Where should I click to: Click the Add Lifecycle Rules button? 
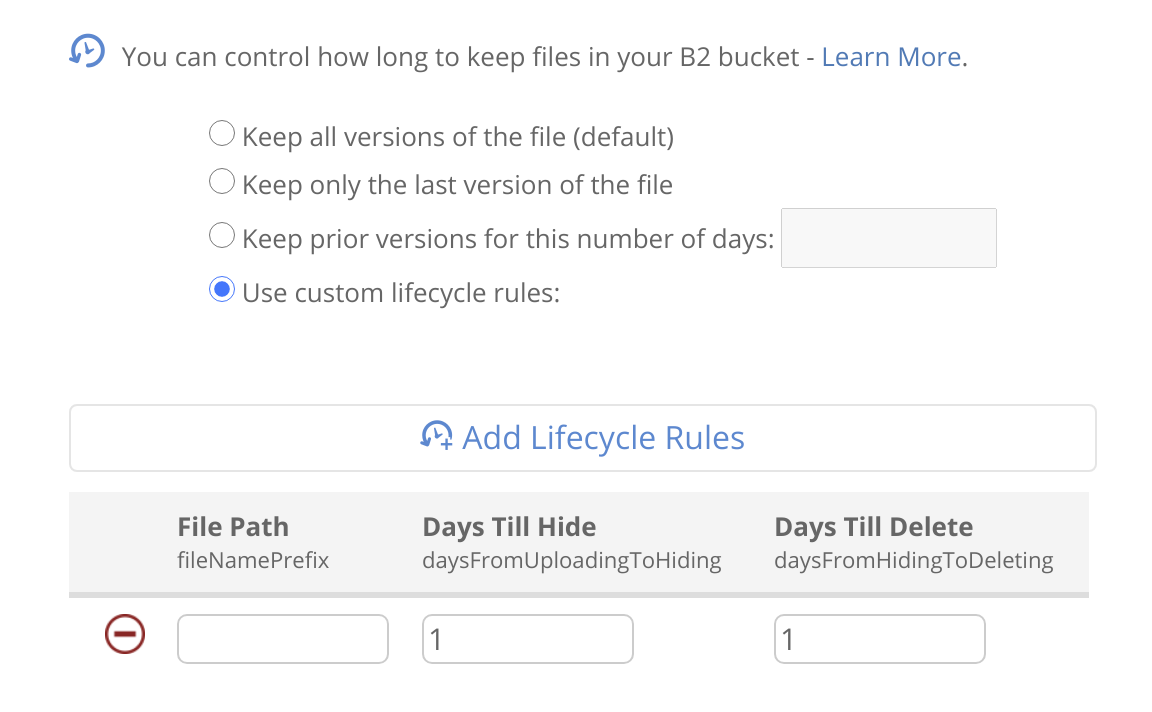click(583, 438)
